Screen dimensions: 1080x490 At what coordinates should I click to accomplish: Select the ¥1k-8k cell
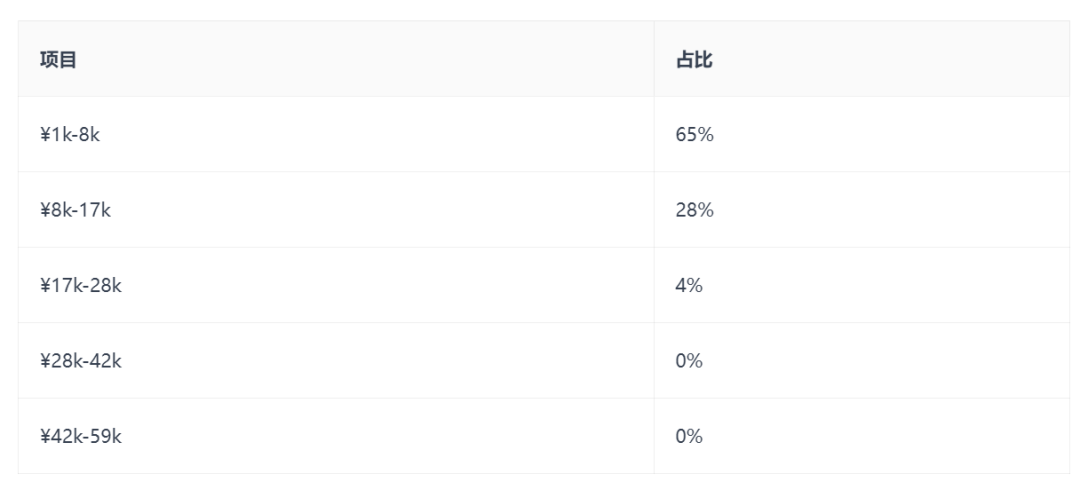pyautogui.click(x=70, y=135)
